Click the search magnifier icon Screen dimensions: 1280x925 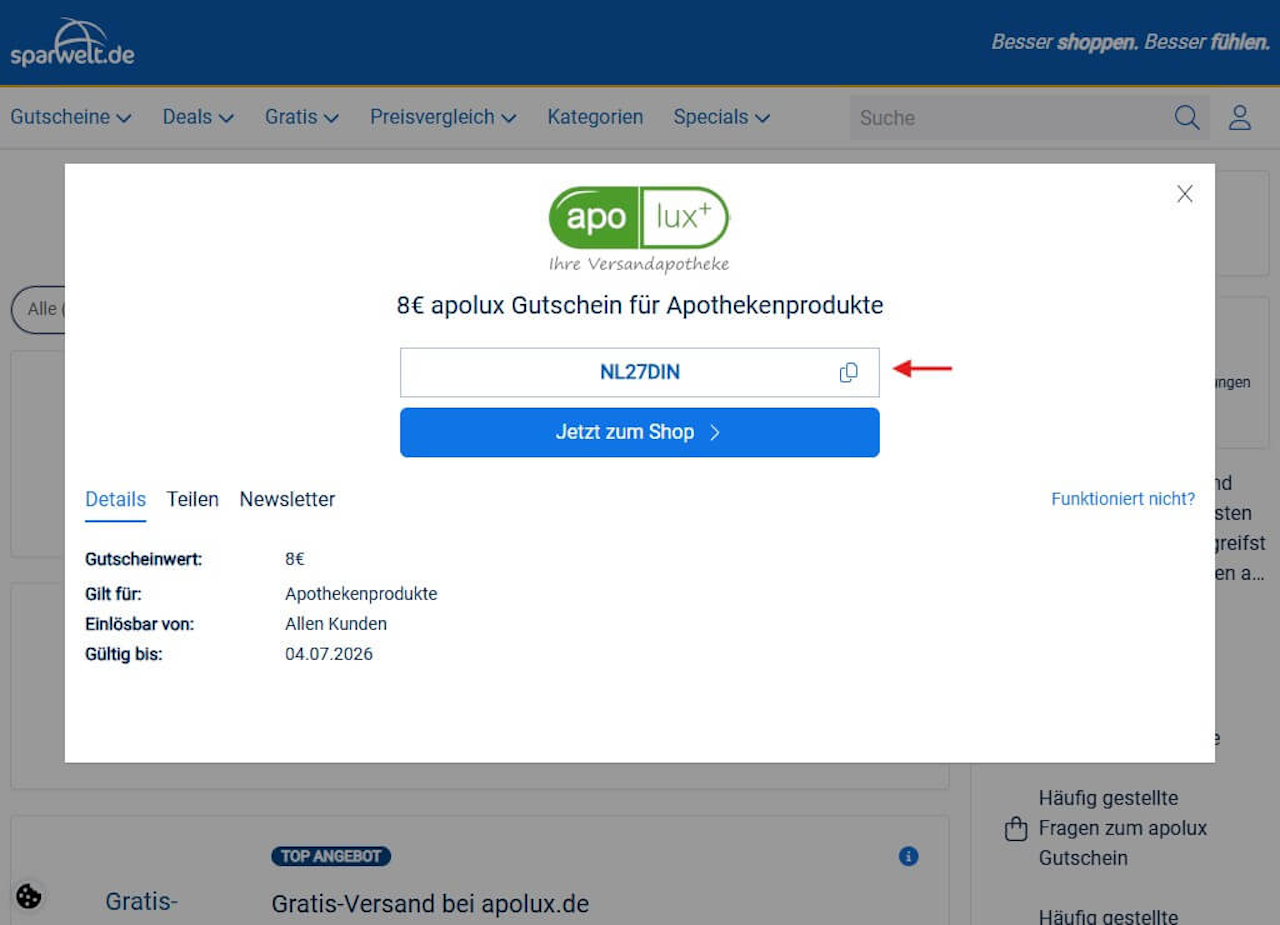(x=1187, y=118)
